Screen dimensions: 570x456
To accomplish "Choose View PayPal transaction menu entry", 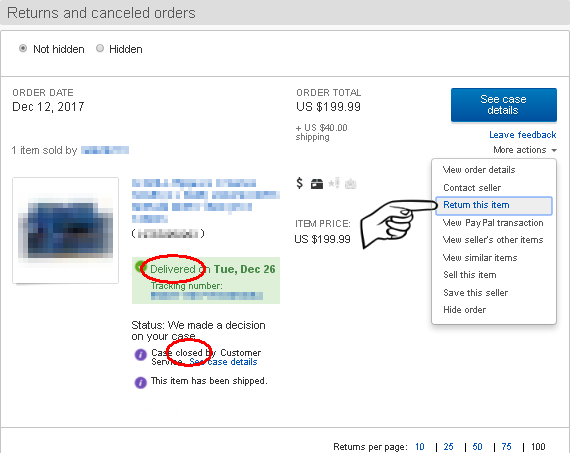I will 493,223.
